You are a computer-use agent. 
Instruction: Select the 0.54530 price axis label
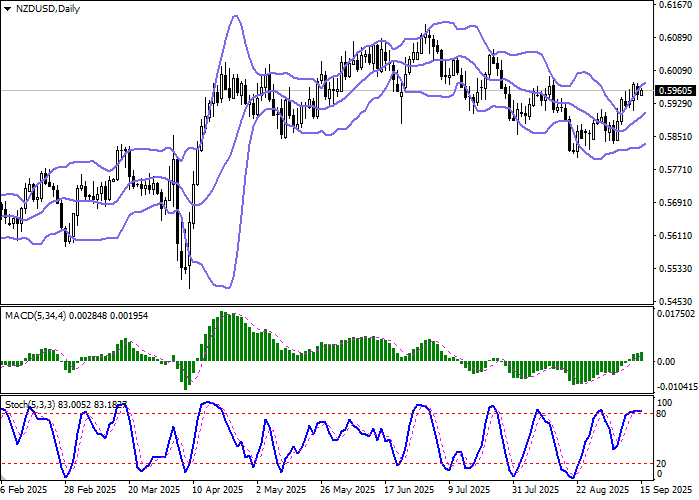pos(674,301)
